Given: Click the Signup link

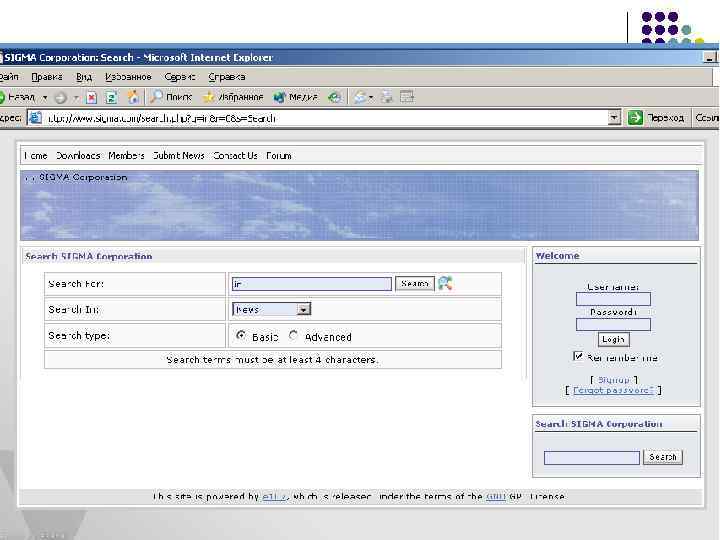Looking at the screenshot, I should click(x=613, y=380).
